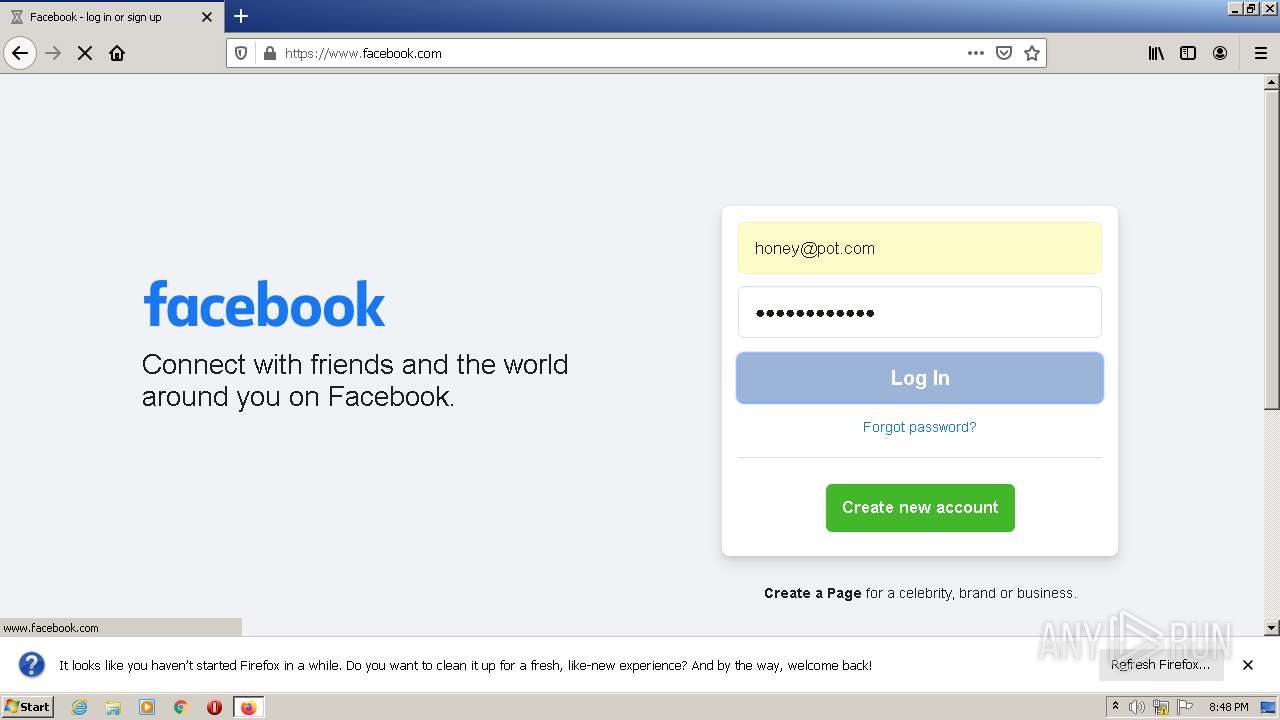The width and height of the screenshot is (1280, 720).
Task: Open Firefox account menu
Action: [x=1220, y=53]
